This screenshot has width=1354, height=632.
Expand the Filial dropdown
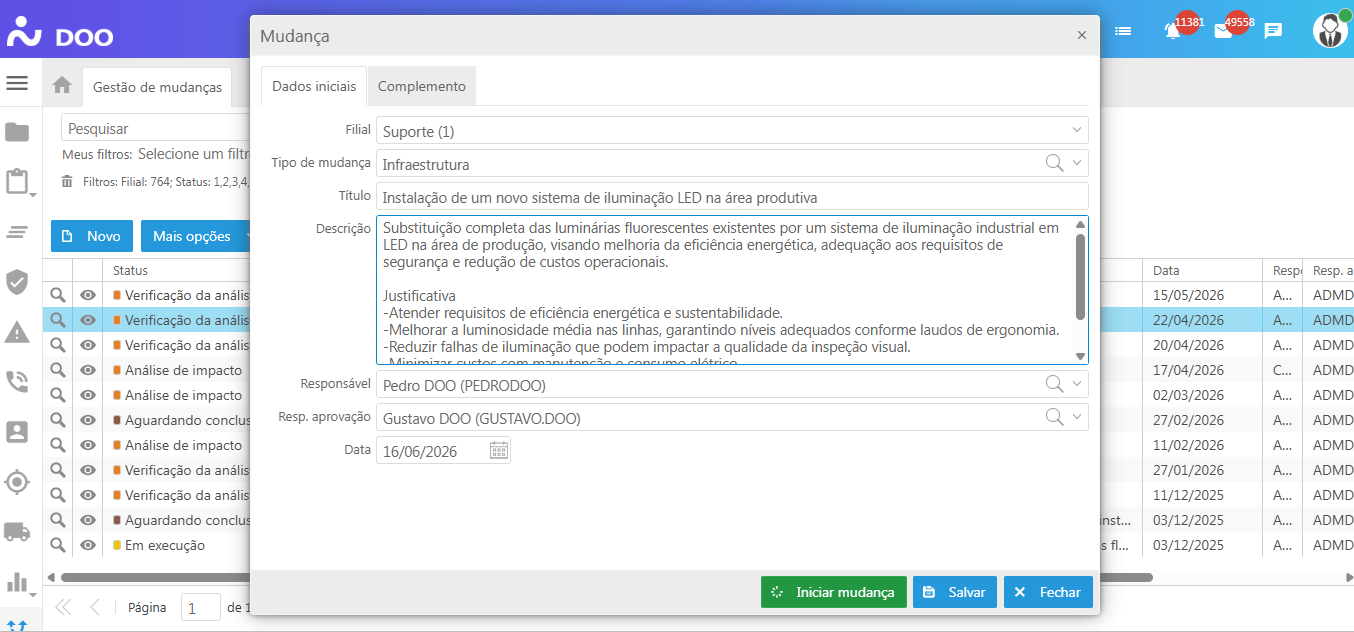[x=1077, y=130]
